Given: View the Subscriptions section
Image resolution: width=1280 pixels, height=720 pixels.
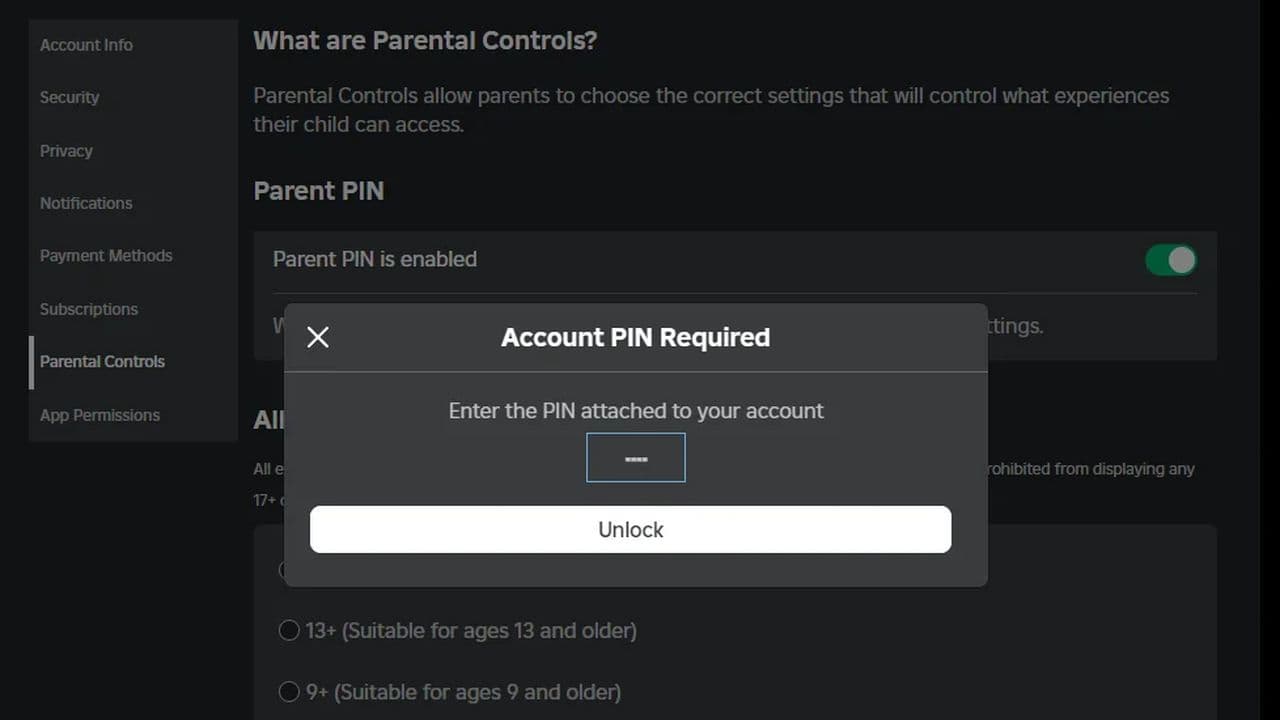Looking at the screenshot, I should click(x=89, y=309).
